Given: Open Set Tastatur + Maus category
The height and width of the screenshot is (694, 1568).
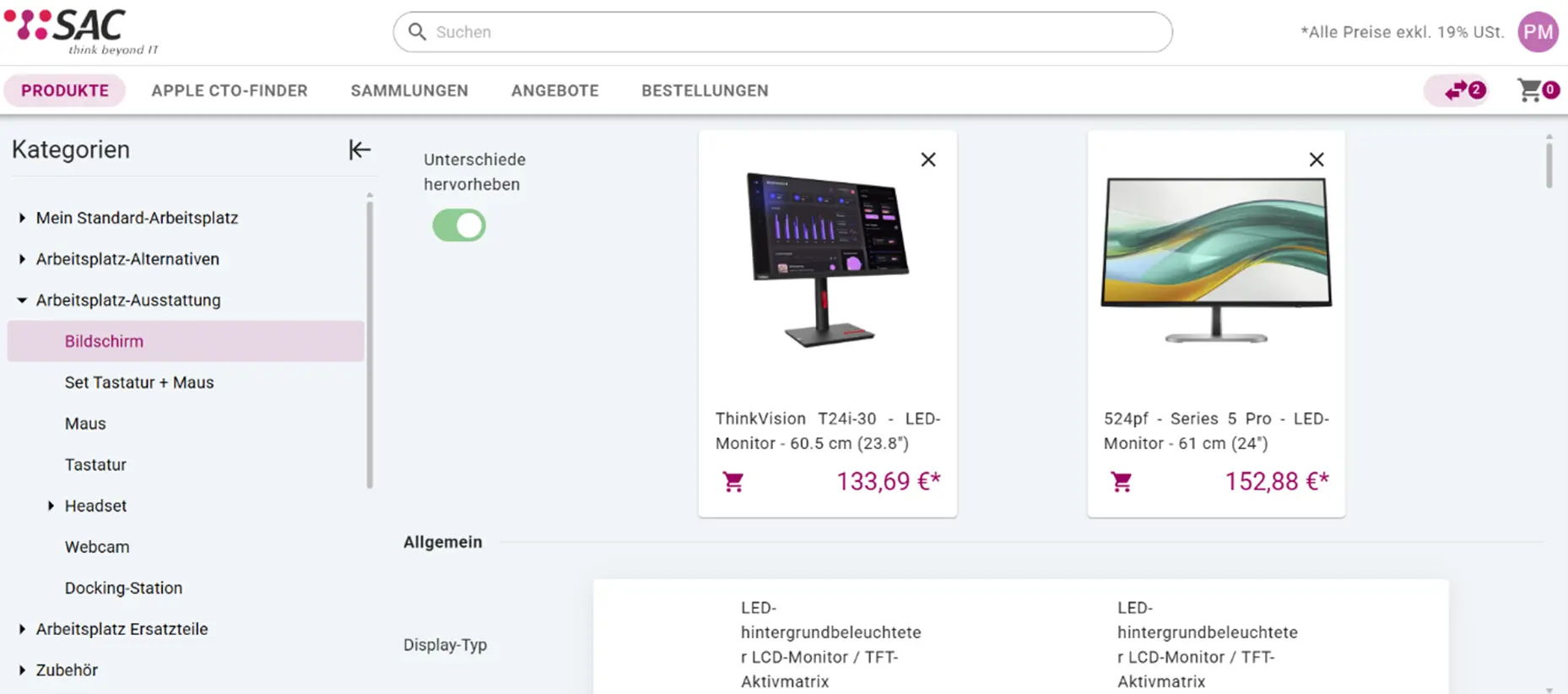Looking at the screenshot, I should click(x=139, y=382).
